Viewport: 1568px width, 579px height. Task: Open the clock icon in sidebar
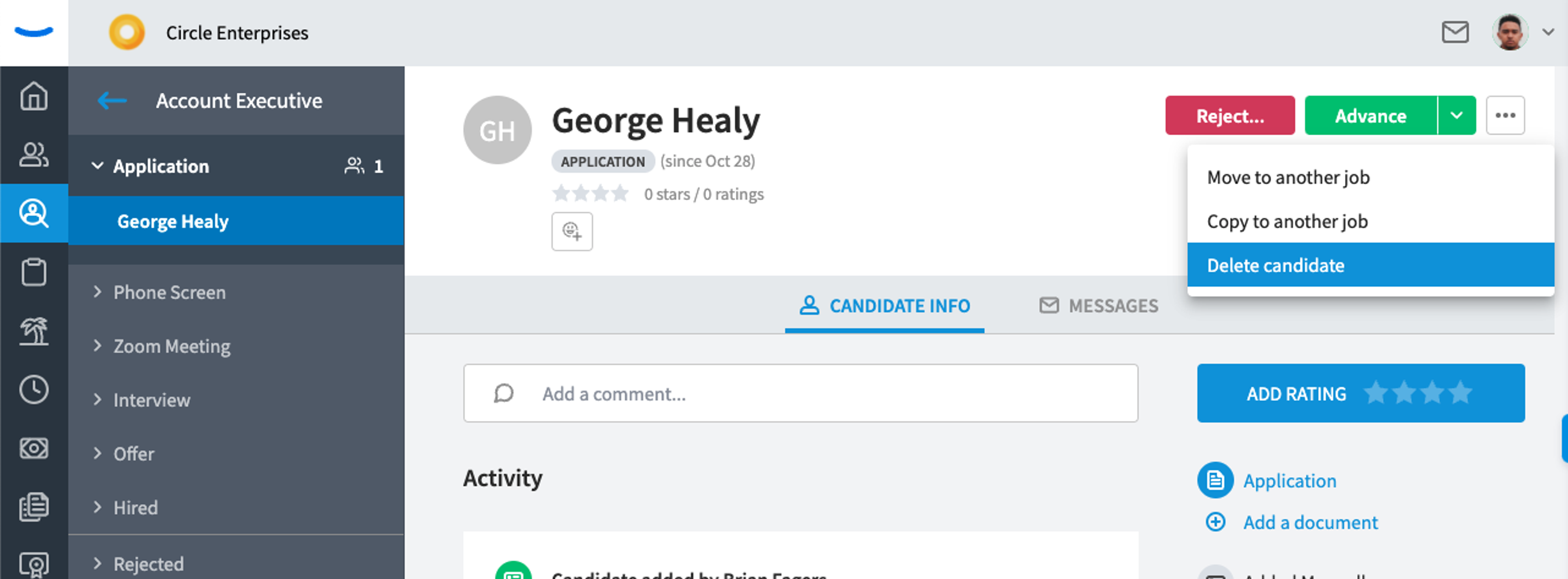[x=34, y=389]
